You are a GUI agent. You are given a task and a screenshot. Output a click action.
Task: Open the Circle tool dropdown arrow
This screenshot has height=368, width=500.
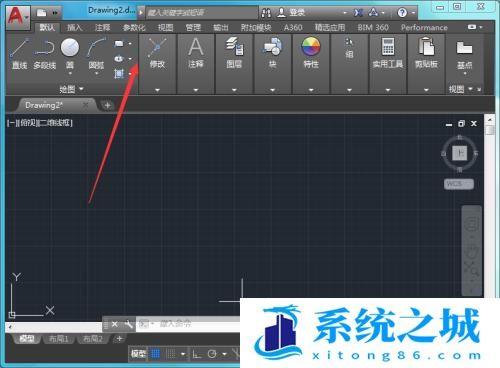[x=70, y=73]
